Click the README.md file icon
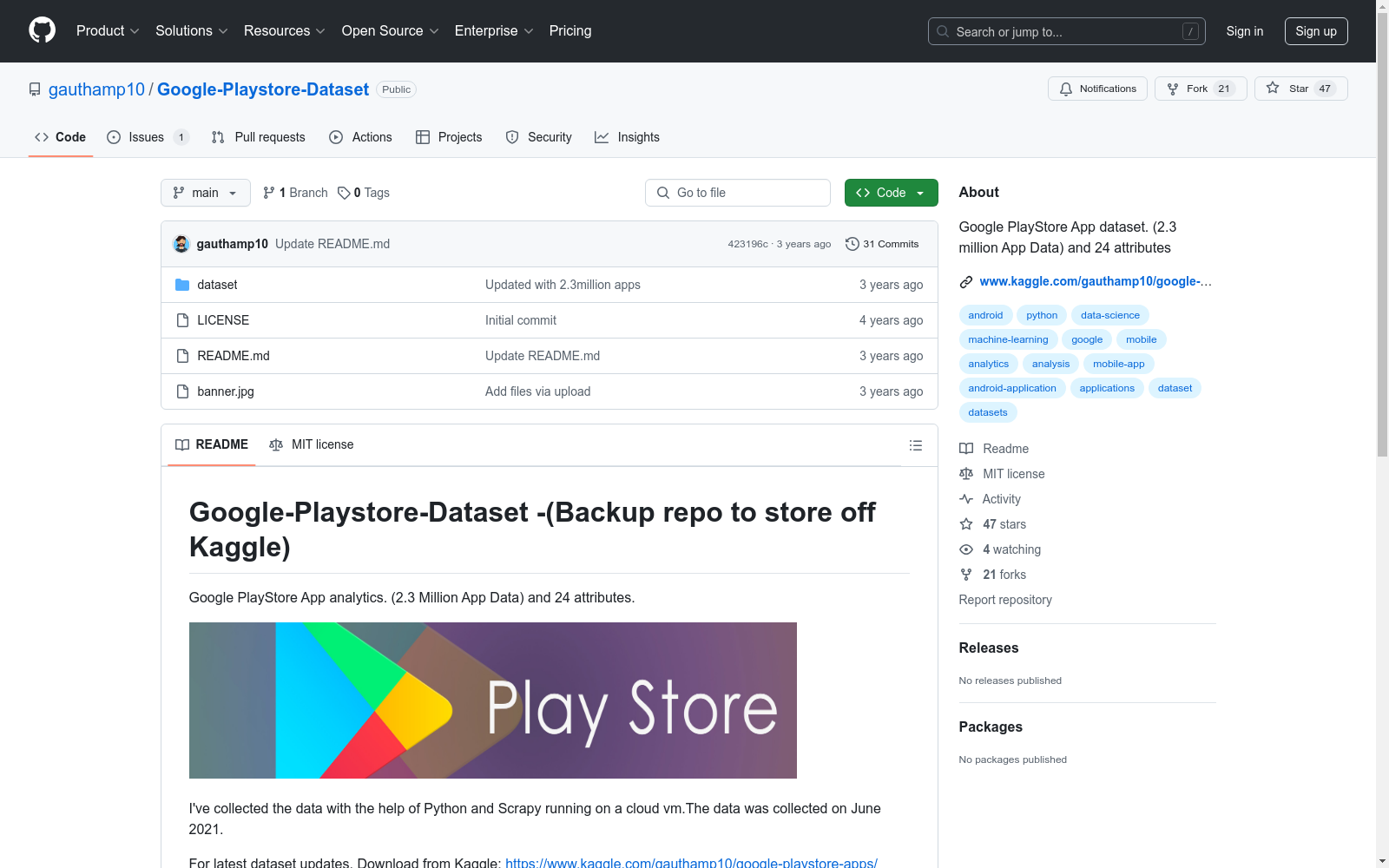 pyautogui.click(x=182, y=356)
